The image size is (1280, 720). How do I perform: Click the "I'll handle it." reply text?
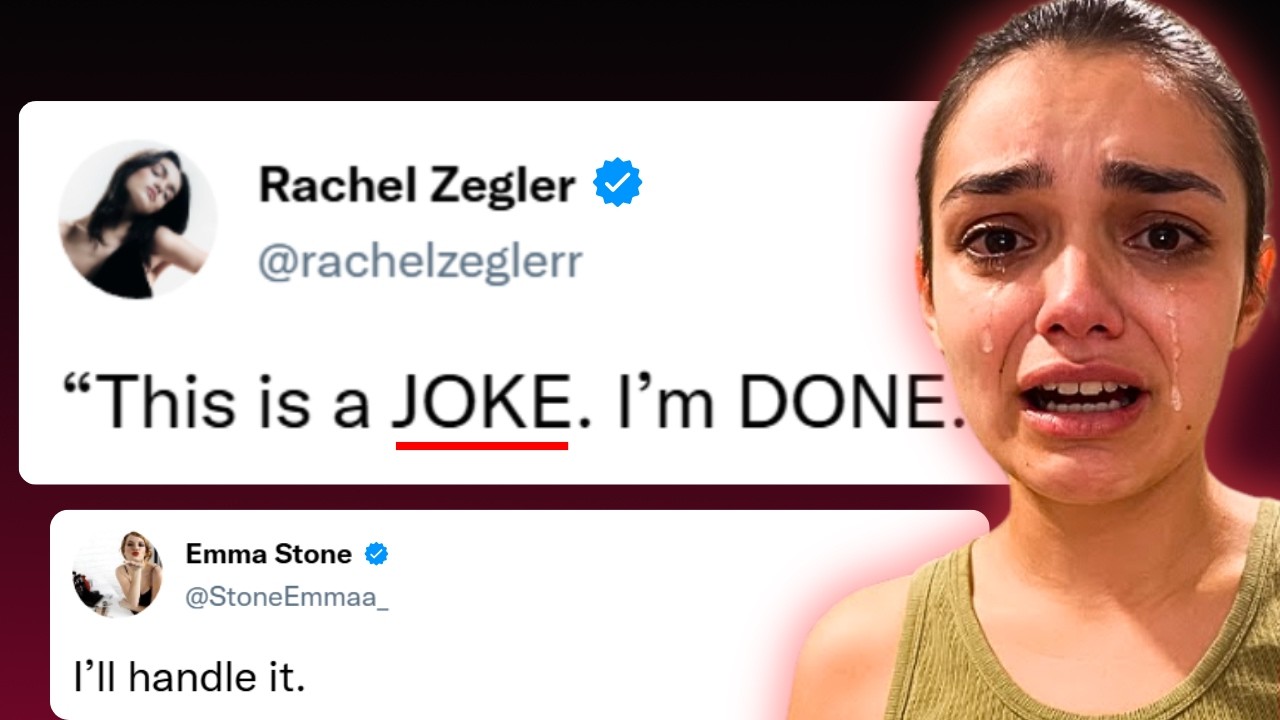pyautogui.click(x=189, y=678)
